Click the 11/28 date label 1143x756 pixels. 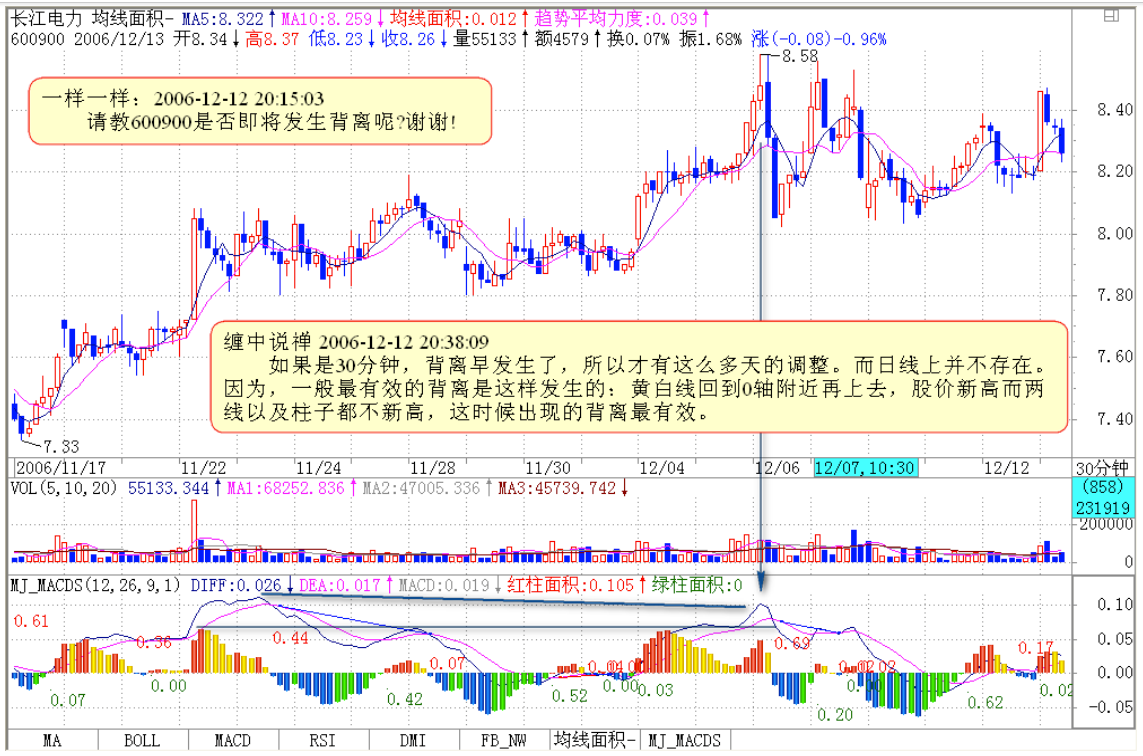(432, 467)
